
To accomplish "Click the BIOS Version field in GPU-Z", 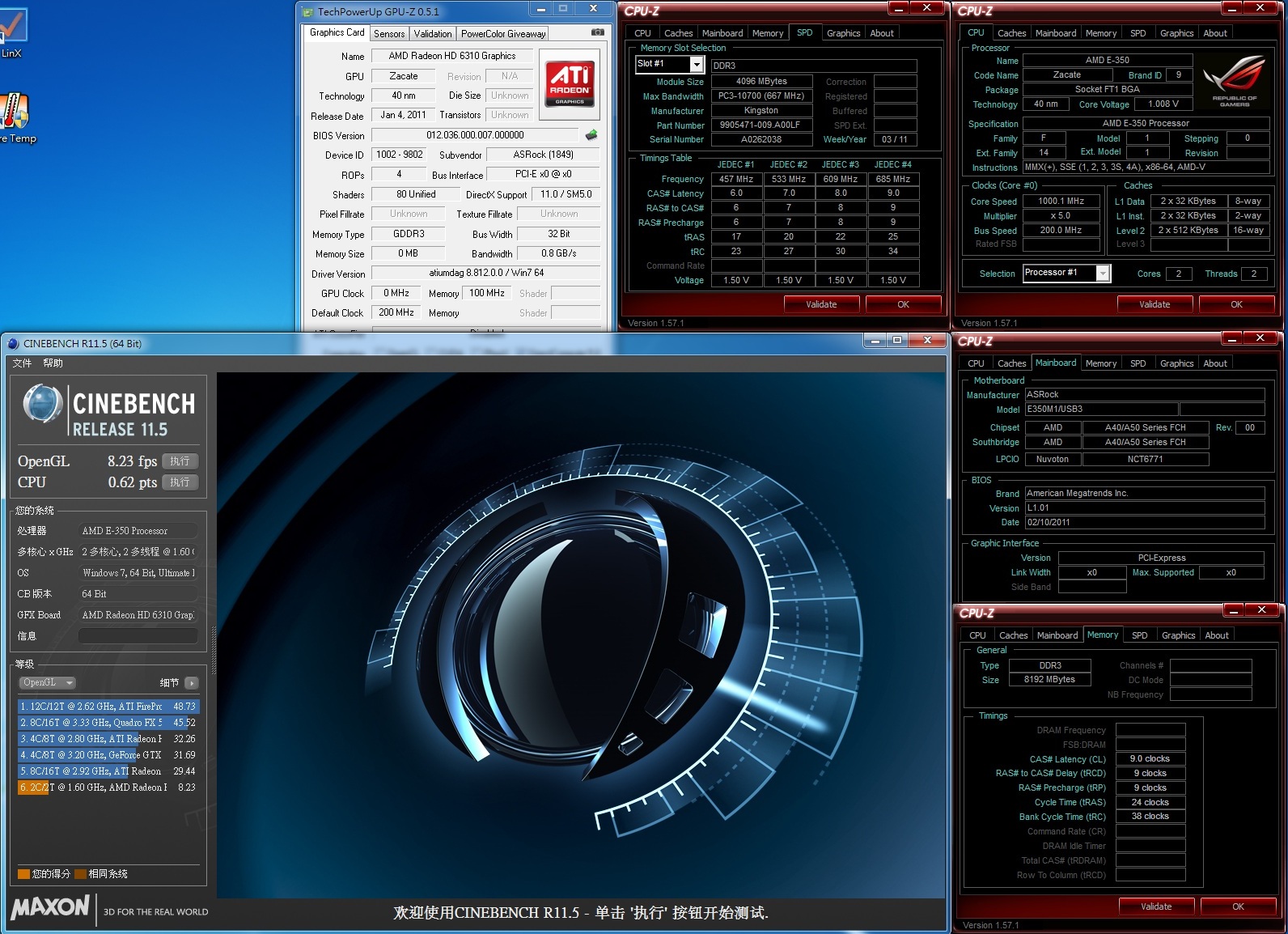I will [x=475, y=135].
